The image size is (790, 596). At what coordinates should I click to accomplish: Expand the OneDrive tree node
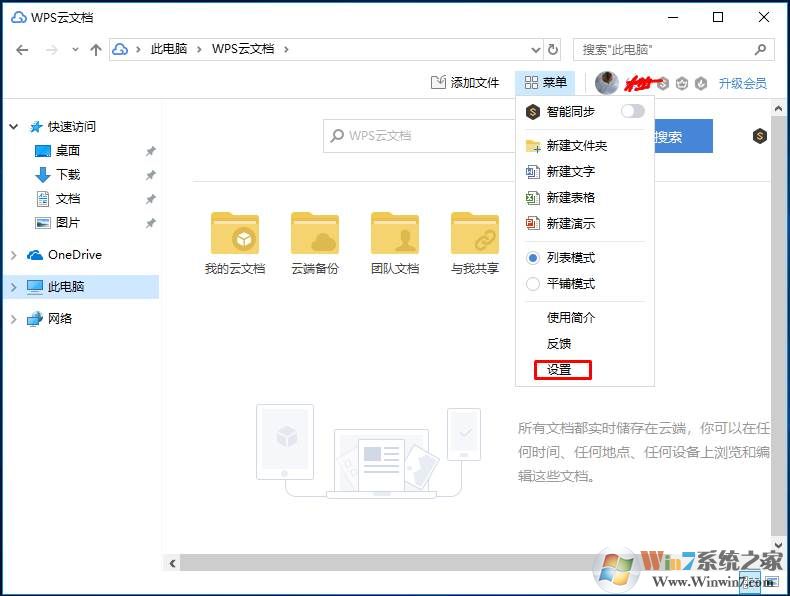pyautogui.click(x=13, y=255)
